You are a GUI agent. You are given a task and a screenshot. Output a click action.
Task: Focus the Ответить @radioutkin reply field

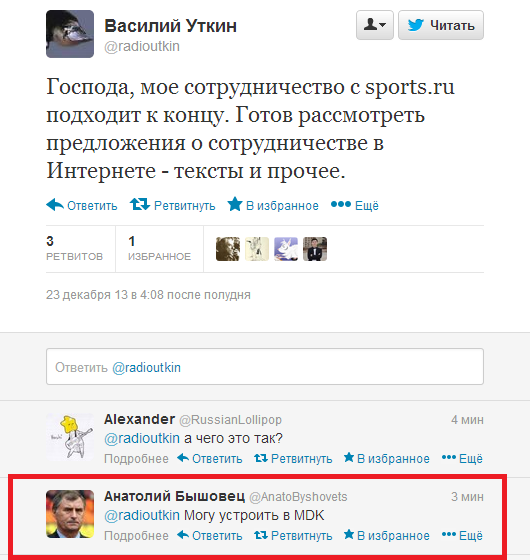tap(265, 367)
